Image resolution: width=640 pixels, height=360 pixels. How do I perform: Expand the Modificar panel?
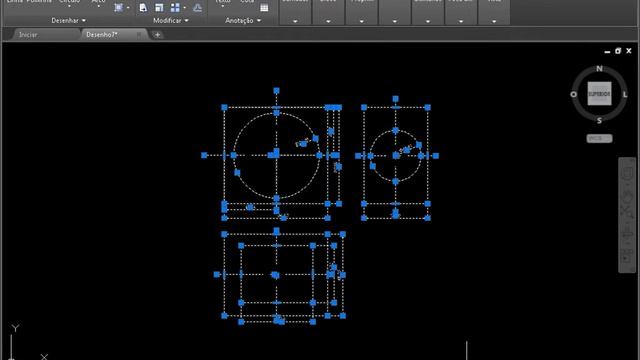click(x=171, y=20)
